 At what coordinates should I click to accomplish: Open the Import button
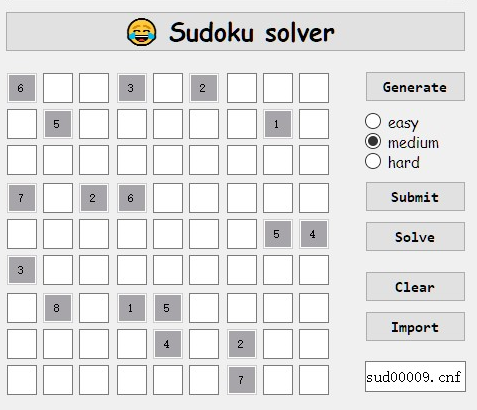click(415, 327)
